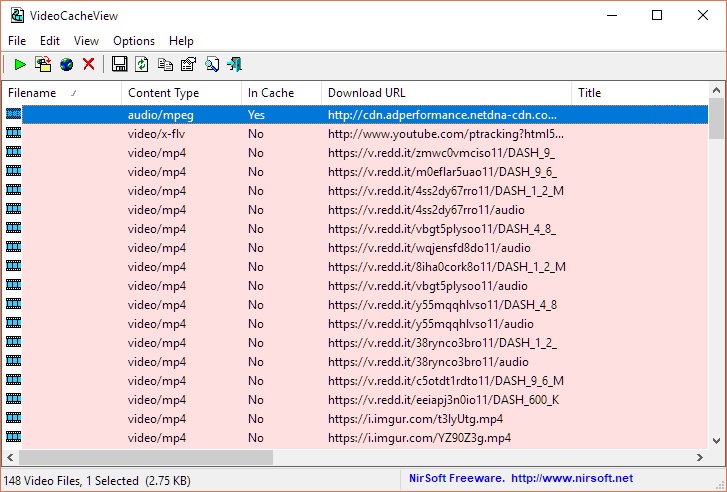Click the horizontal scrollbar right arrow
This screenshot has height=492, width=727.
coord(700,458)
